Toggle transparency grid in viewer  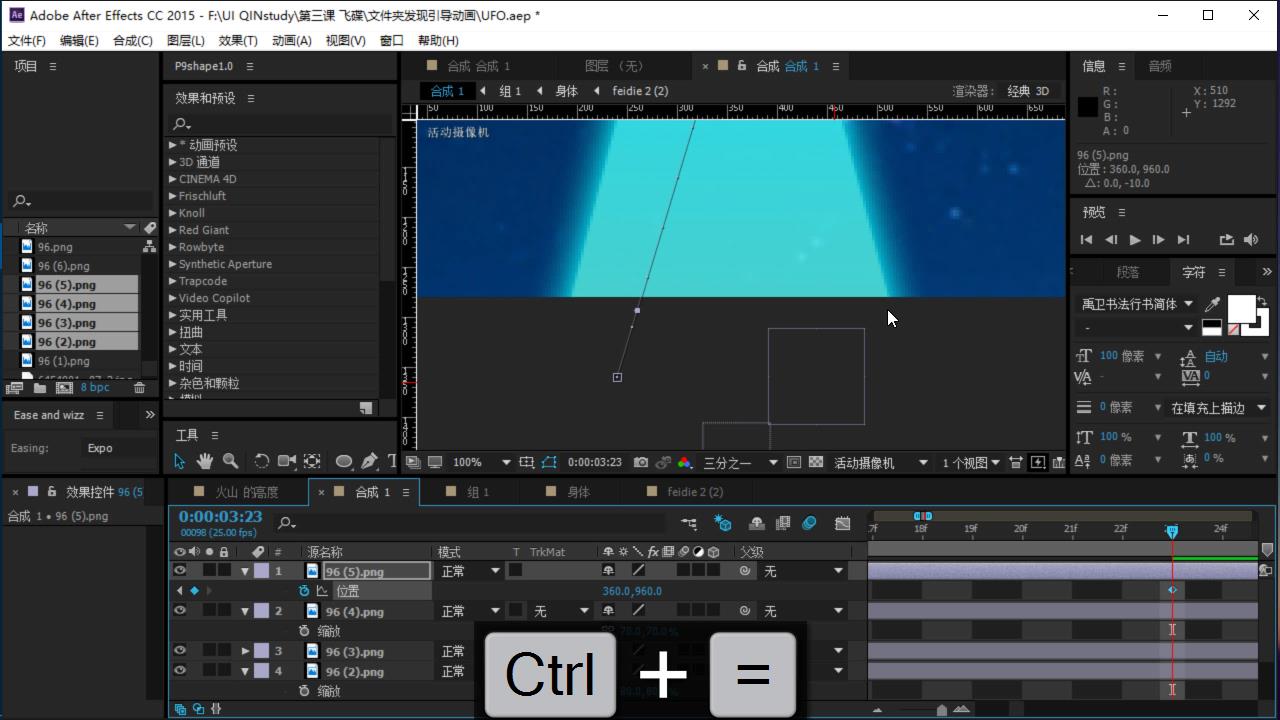[x=816, y=462]
